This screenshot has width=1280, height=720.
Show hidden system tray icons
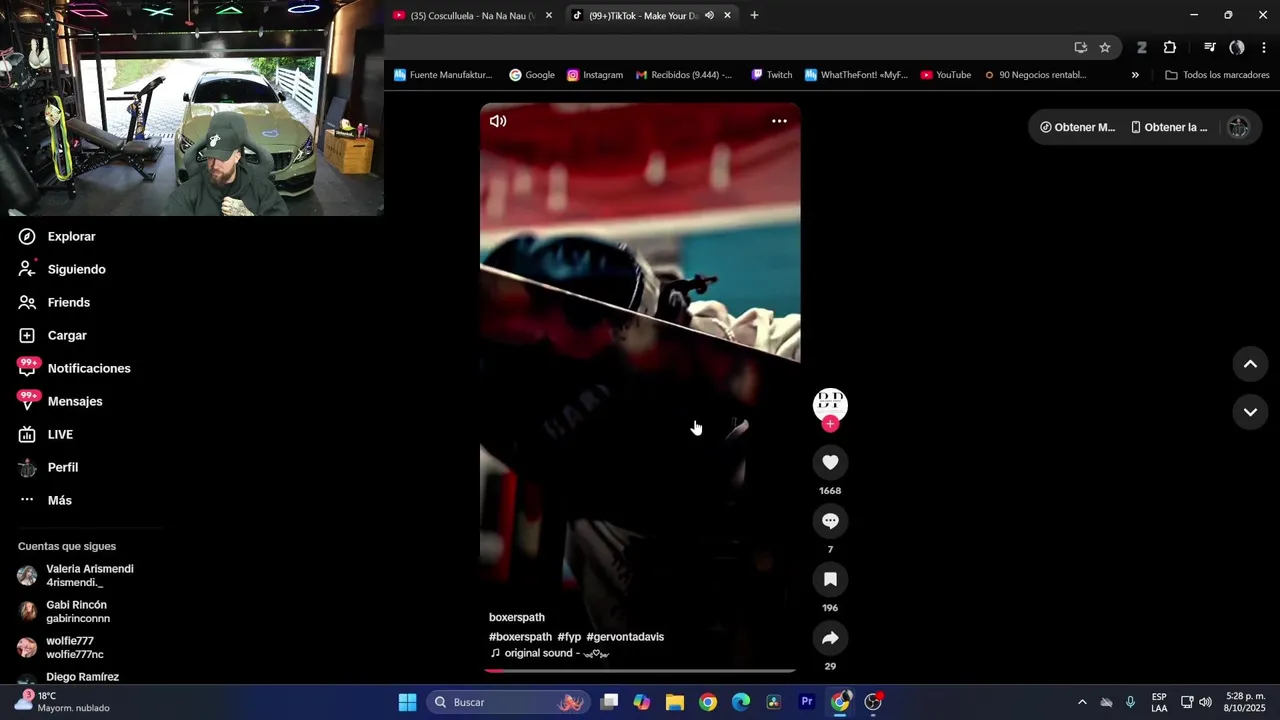tap(1082, 702)
